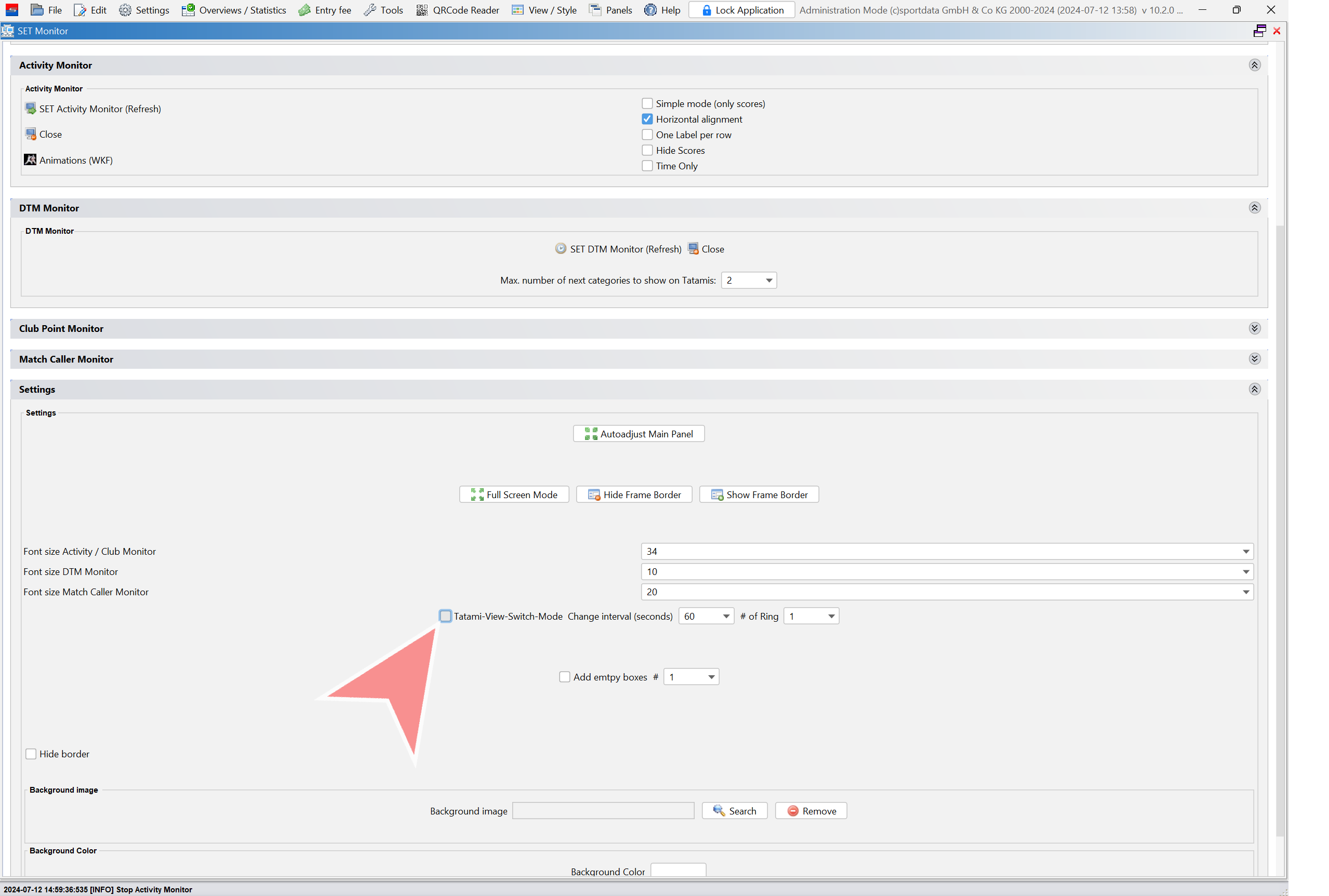The width and height of the screenshot is (1329, 896).
Task: Open max next categories on Tatamis dropdown
Action: pos(749,280)
